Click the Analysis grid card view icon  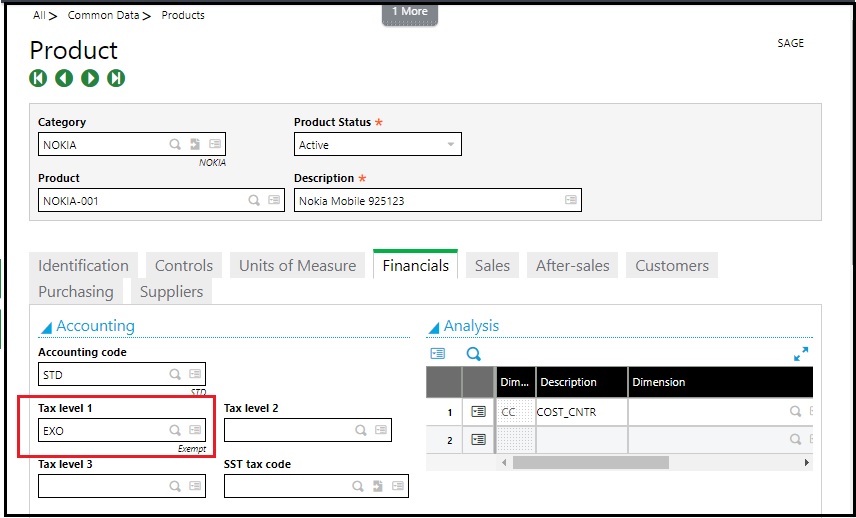pyautogui.click(x=438, y=354)
